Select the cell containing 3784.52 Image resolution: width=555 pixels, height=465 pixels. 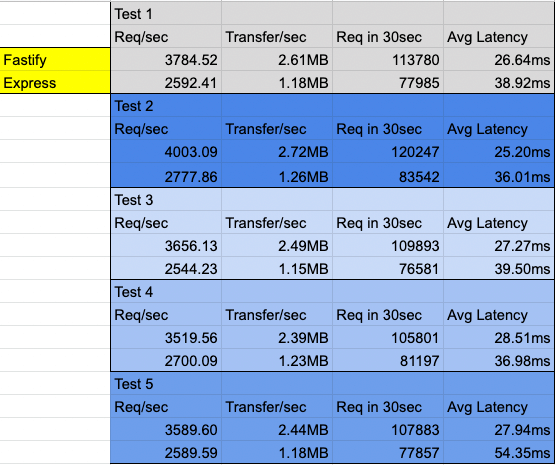(x=166, y=59)
